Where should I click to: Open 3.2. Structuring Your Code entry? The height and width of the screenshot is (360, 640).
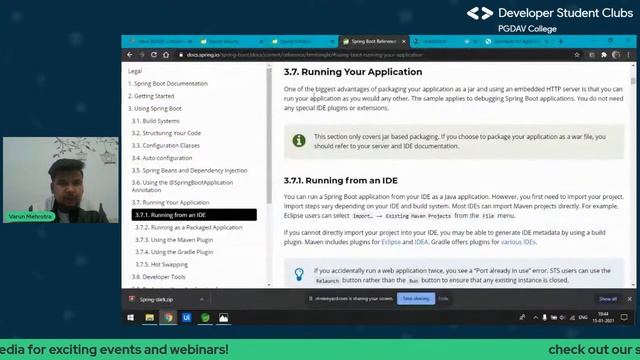click(x=166, y=133)
